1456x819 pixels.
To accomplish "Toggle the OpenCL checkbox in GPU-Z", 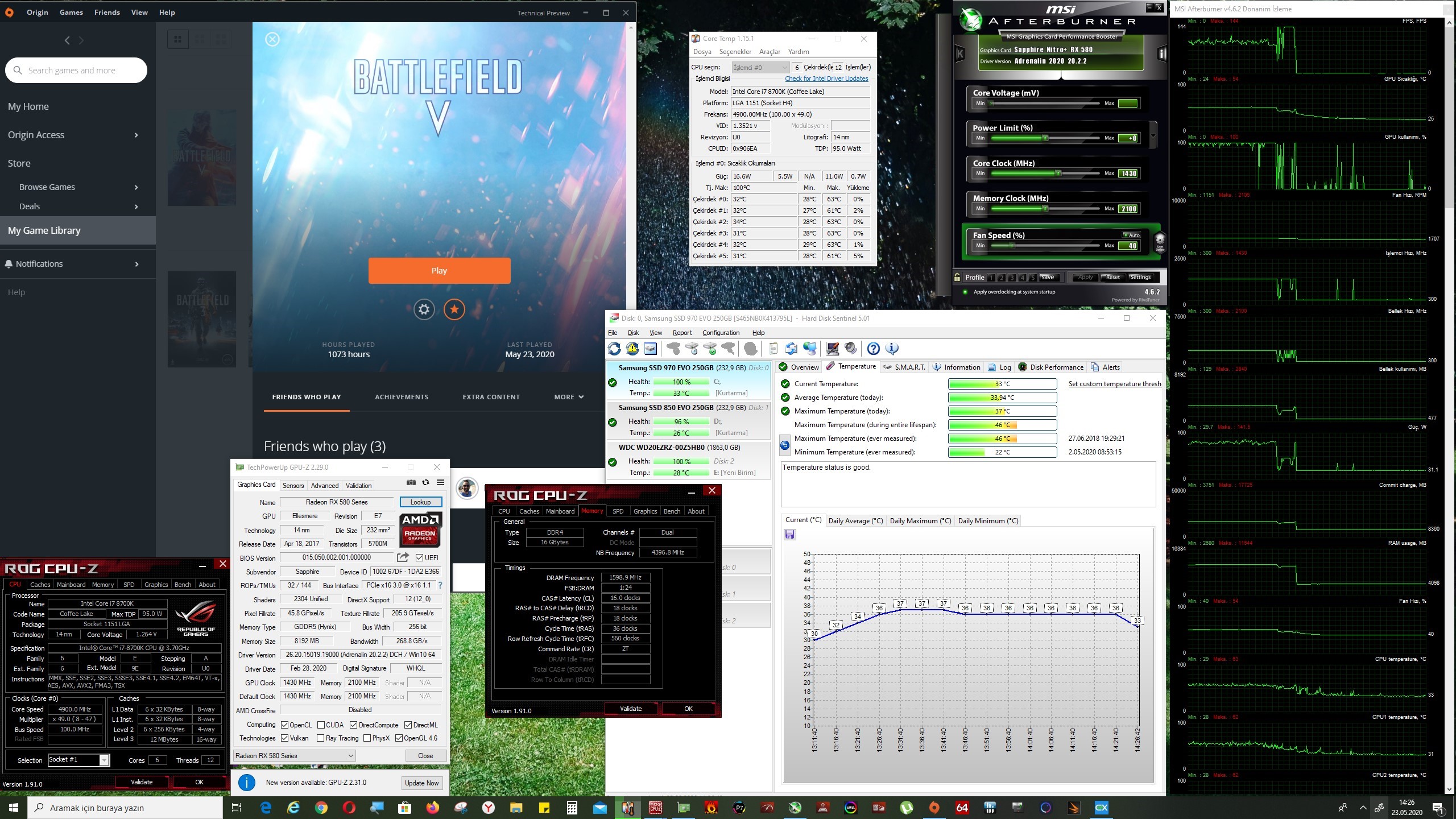I will tap(285, 725).
